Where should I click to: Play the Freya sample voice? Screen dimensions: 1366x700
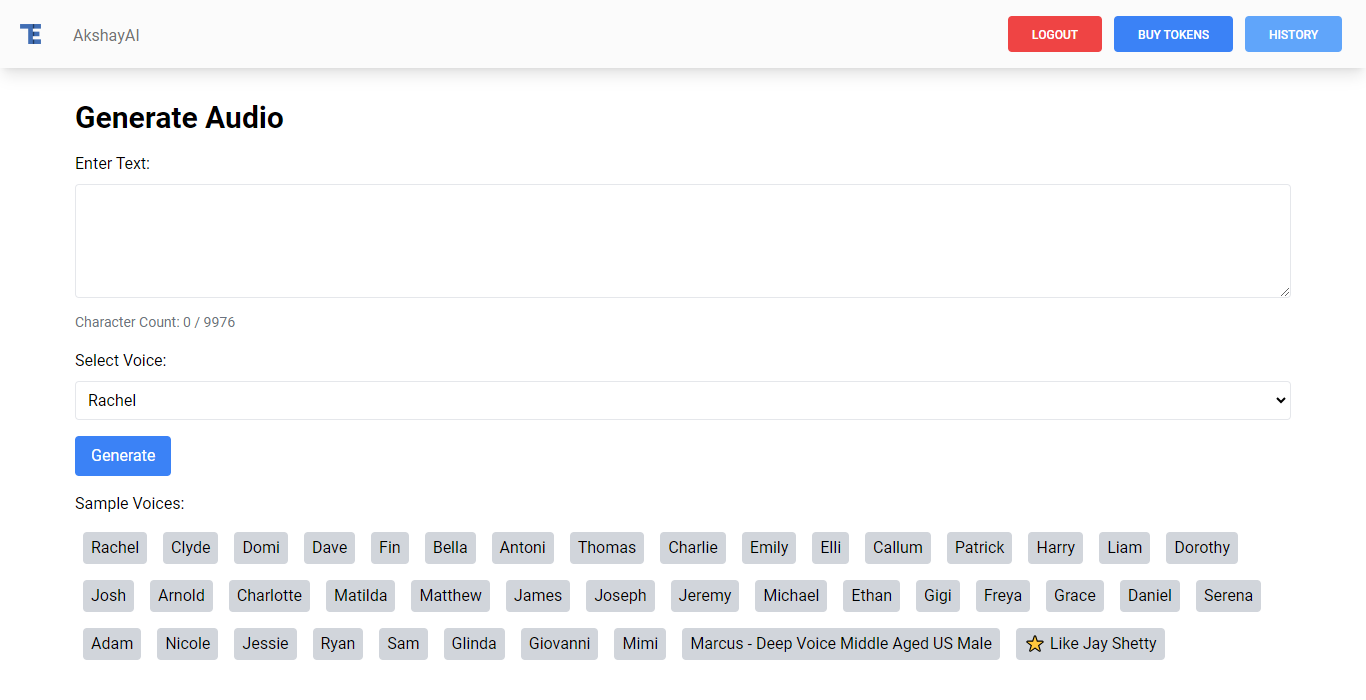click(x=1002, y=596)
